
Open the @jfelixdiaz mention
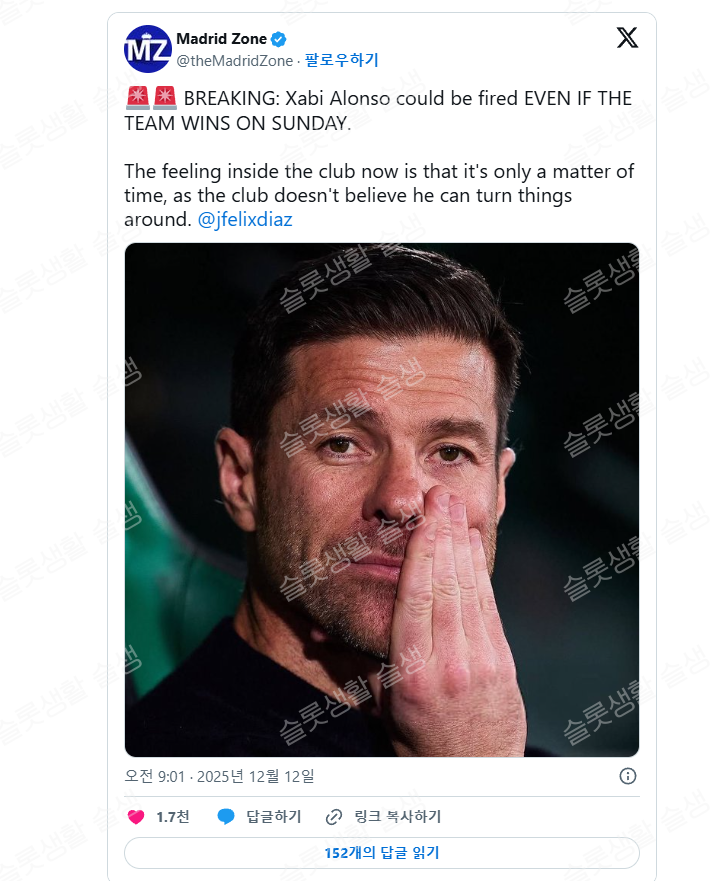click(x=245, y=219)
